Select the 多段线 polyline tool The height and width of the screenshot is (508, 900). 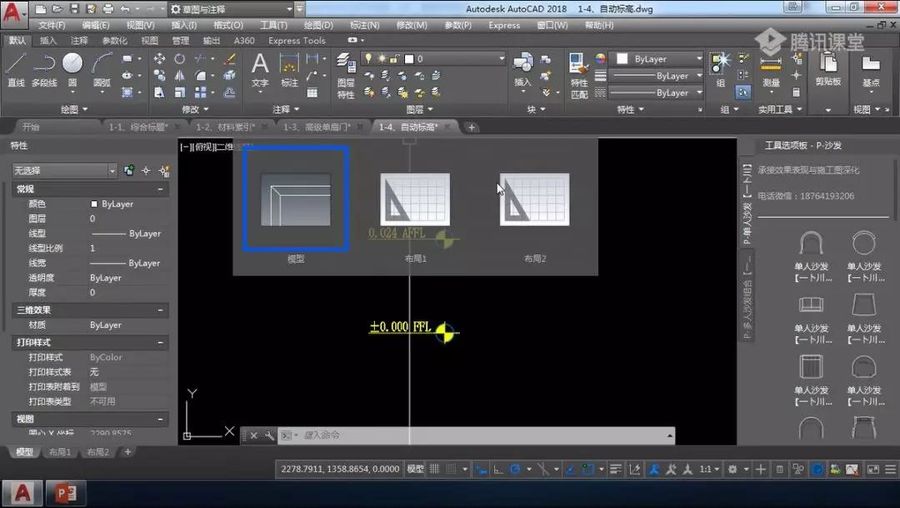point(44,70)
